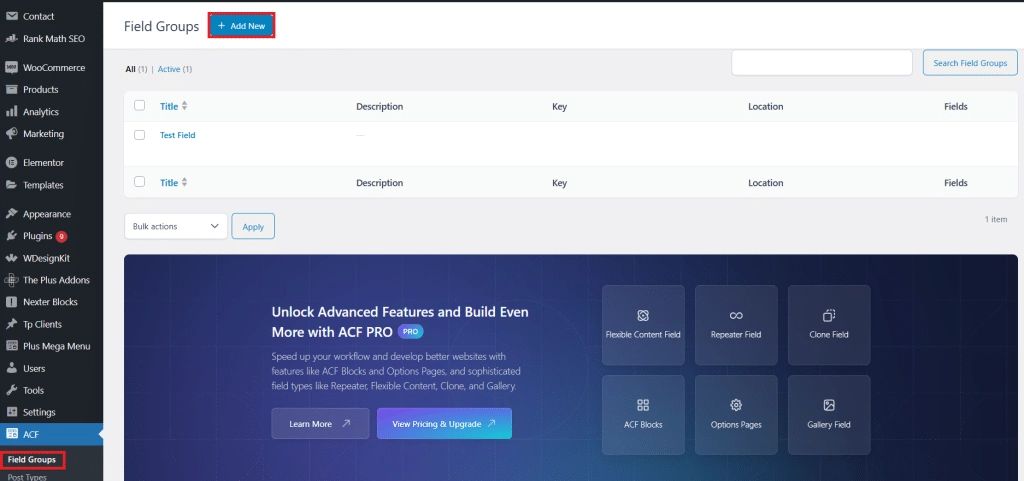
Task: Toggle the select-all checkbox in table footer
Action: (x=140, y=182)
